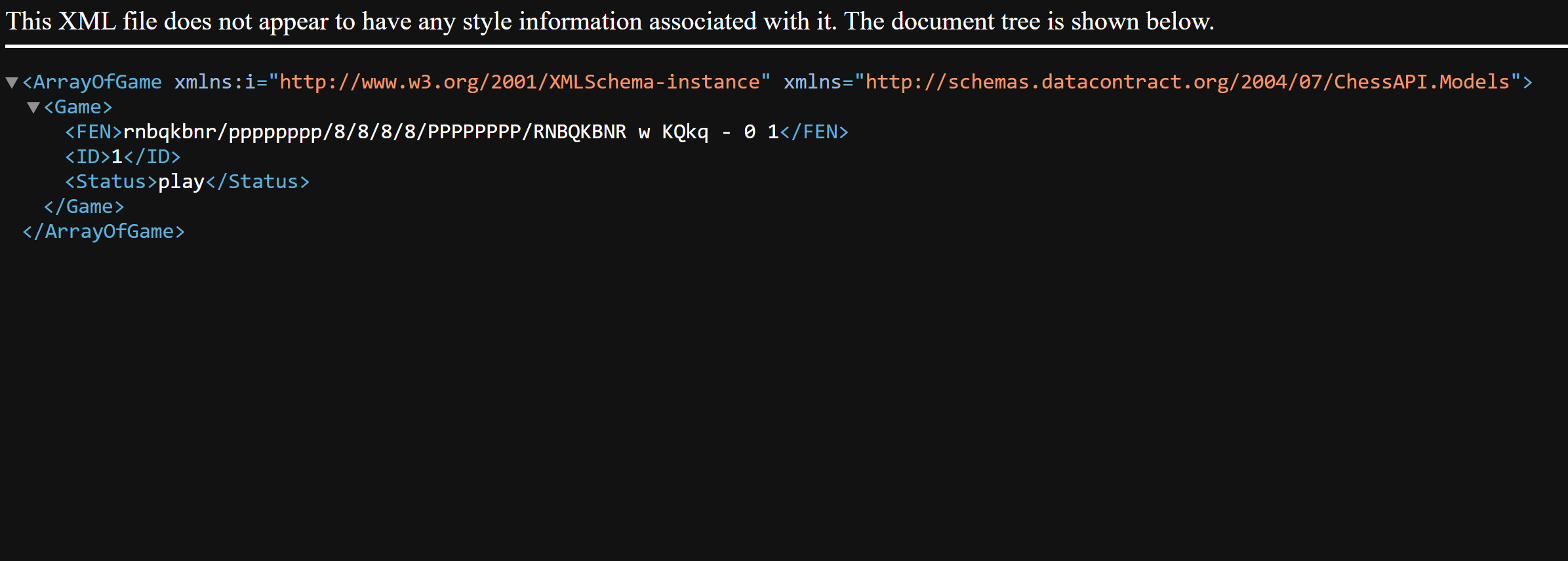Click the opening Status tag

pos(111,182)
